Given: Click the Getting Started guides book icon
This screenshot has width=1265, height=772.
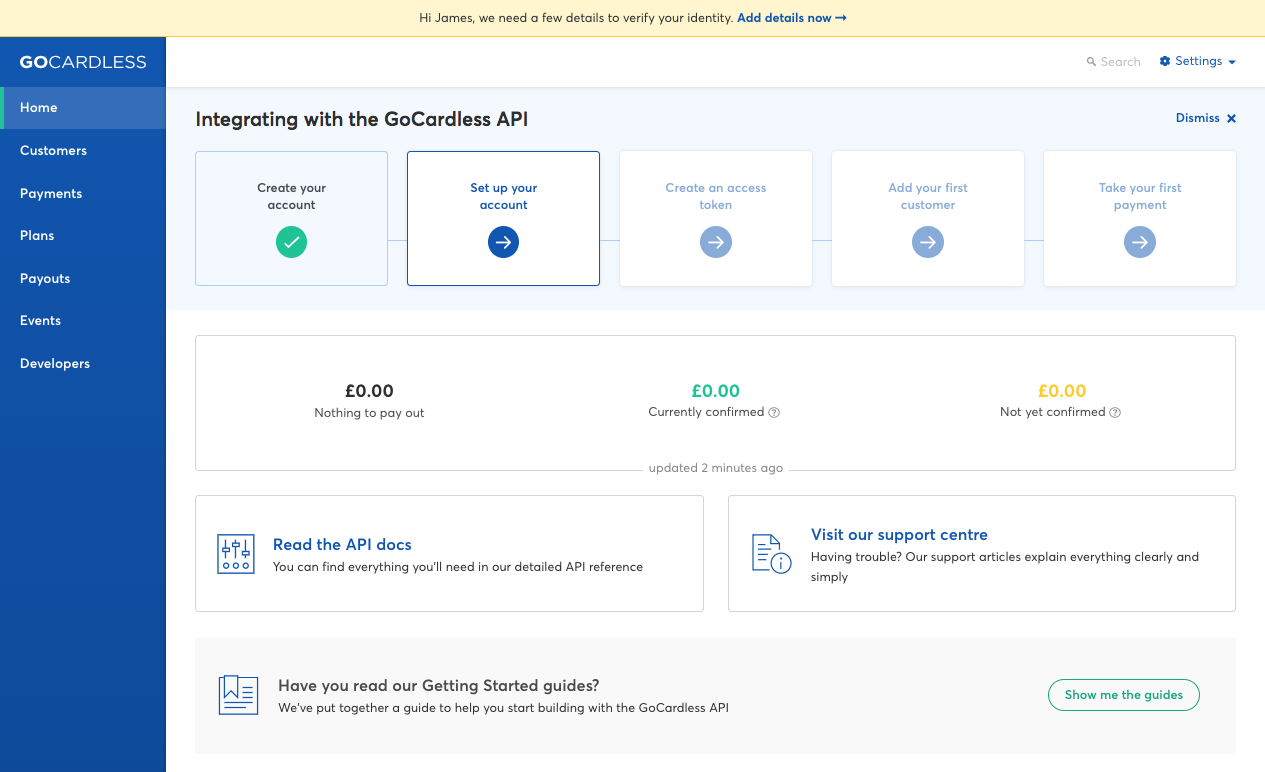Looking at the screenshot, I should click(238, 695).
